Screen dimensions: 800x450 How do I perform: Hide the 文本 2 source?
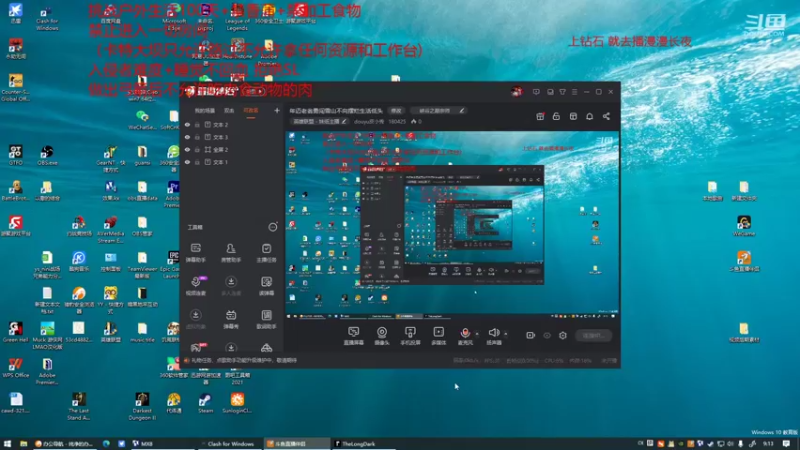coord(187,124)
